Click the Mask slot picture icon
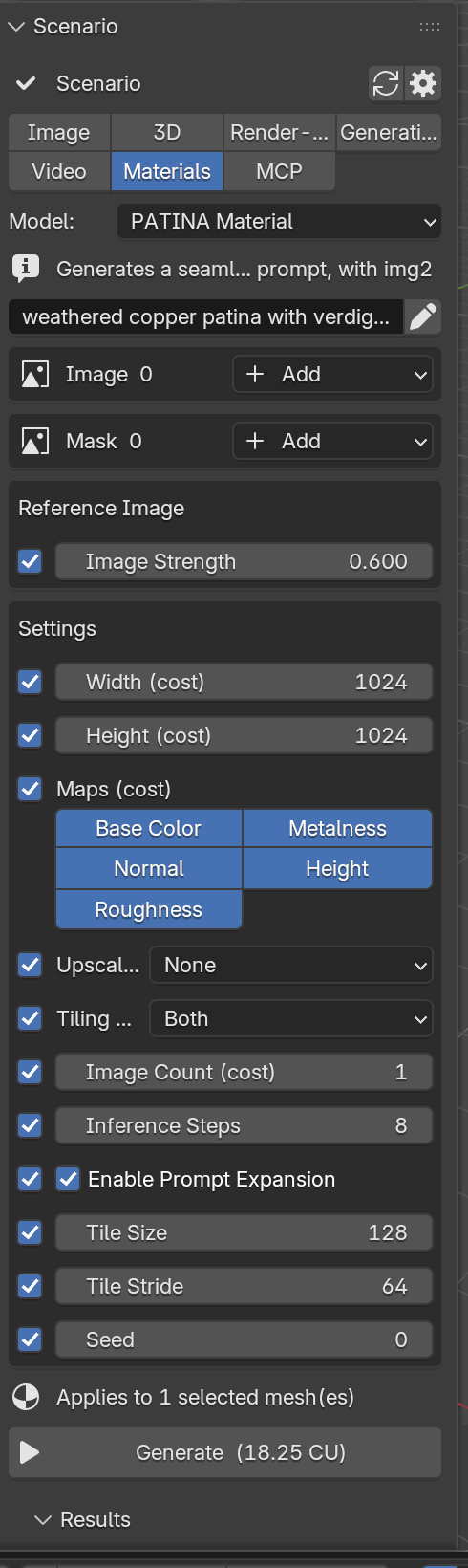The image size is (468, 1568). click(35, 441)
